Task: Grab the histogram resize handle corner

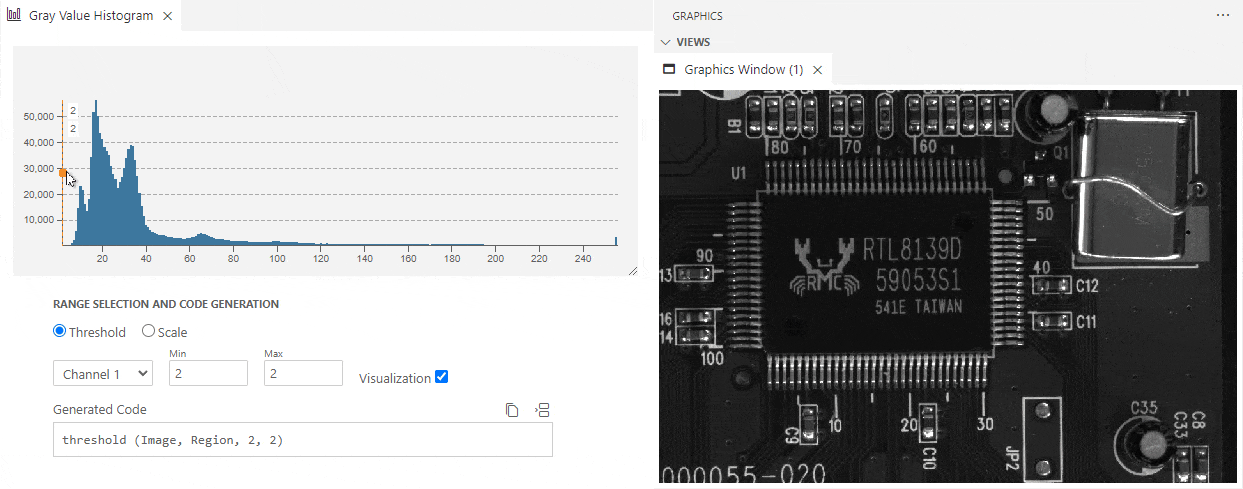Action: (632, 270)
